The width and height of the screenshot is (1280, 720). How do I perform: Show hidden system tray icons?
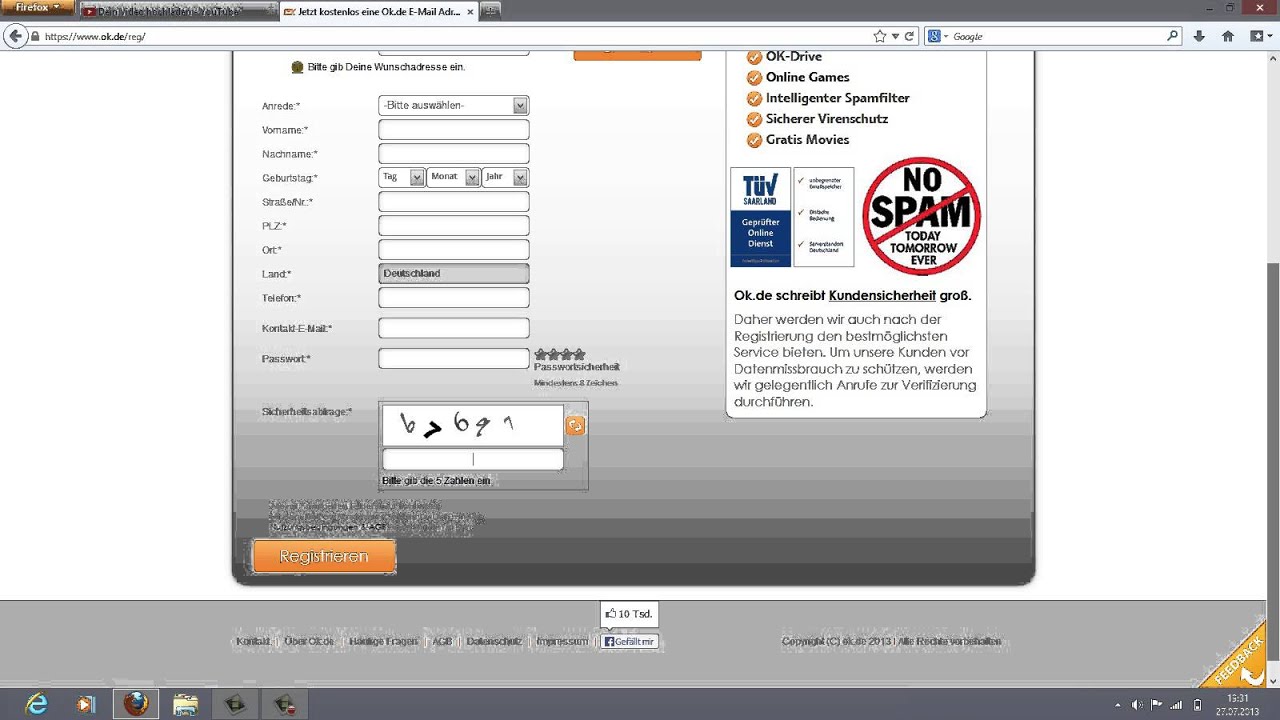[x=1118, y=704]
